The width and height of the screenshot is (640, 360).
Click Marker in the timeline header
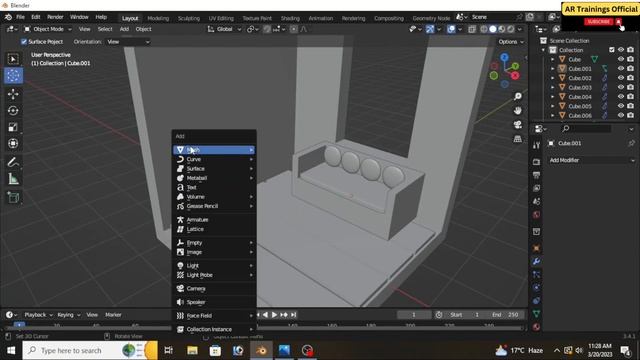click(113, 315)
